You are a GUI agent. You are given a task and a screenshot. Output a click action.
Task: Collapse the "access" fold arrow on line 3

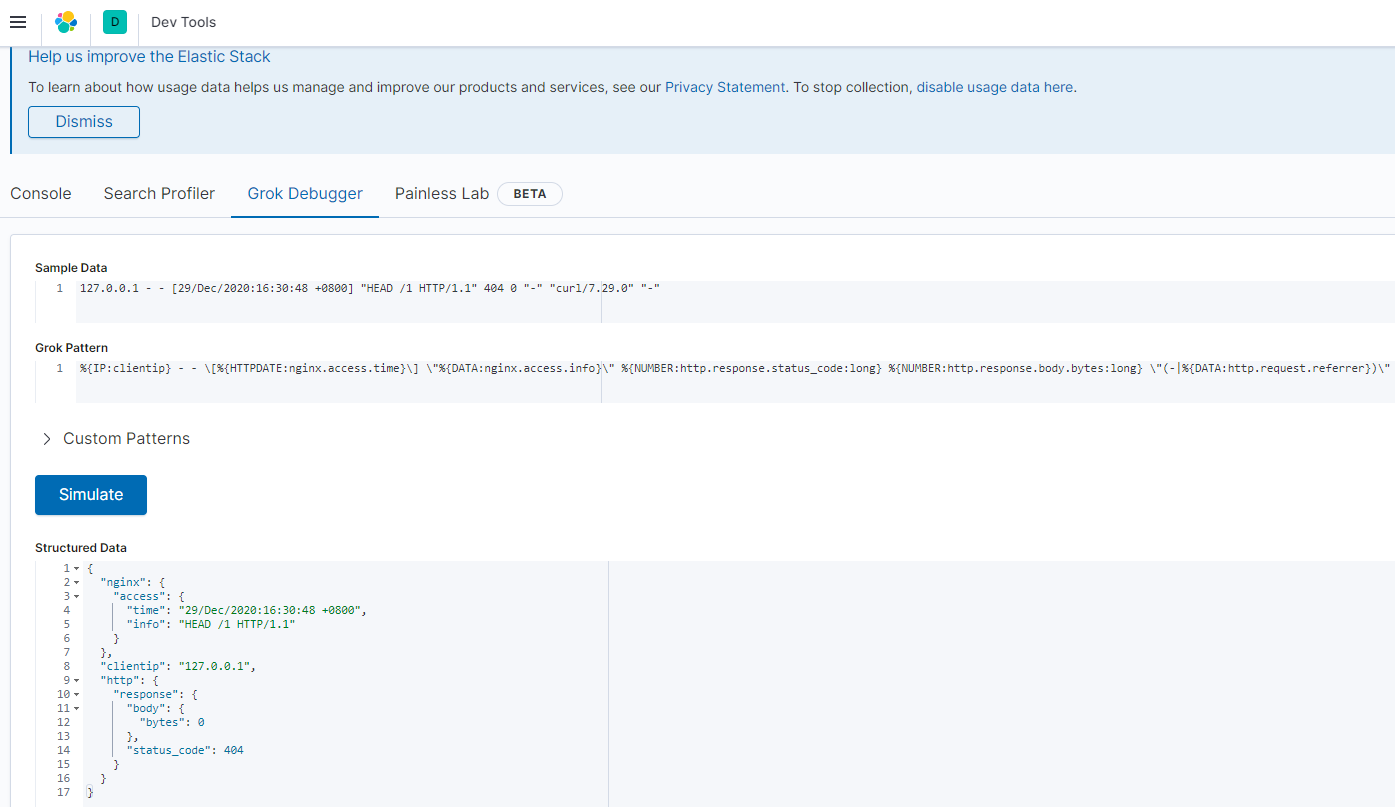76,596
